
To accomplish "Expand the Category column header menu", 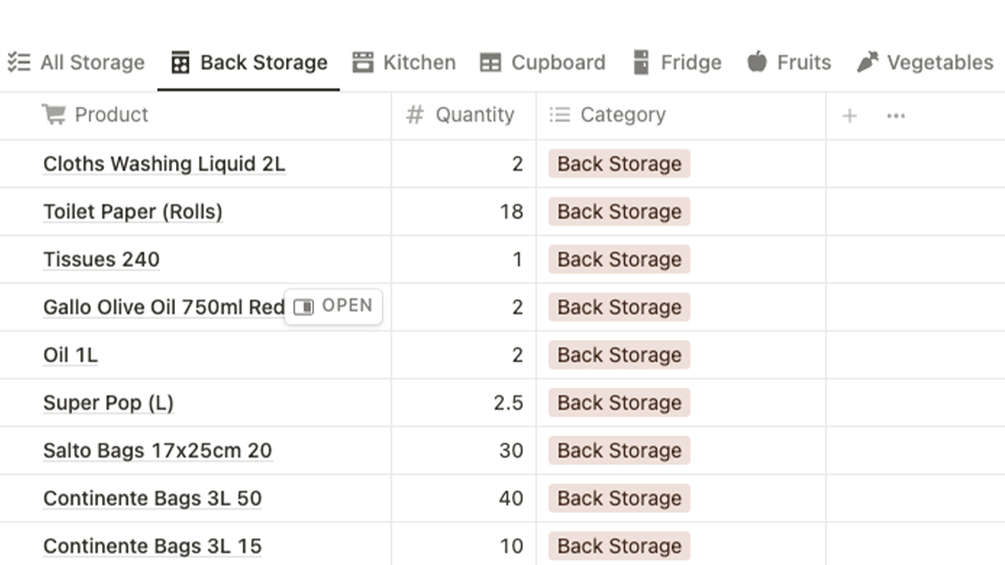I will 622,115.
